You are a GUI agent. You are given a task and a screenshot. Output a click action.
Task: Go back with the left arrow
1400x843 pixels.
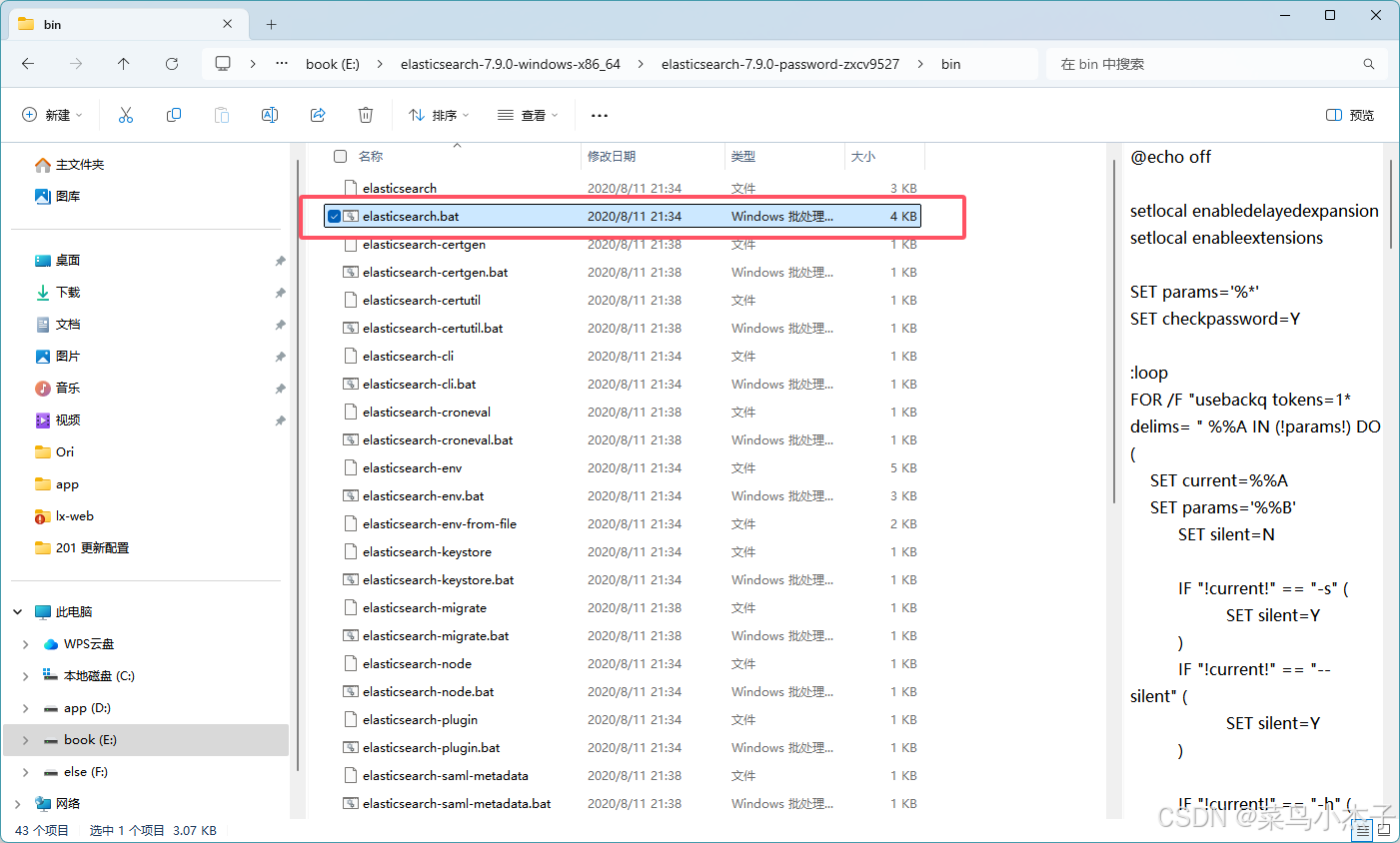point(28,64)
